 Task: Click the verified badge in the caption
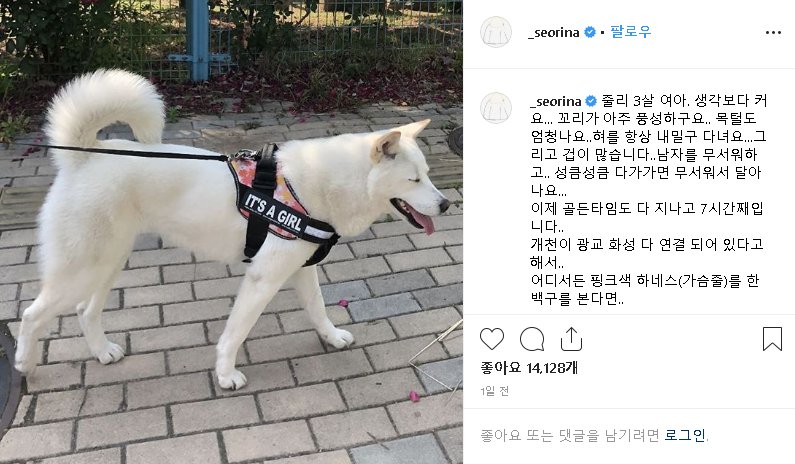[x=591, y=101]
